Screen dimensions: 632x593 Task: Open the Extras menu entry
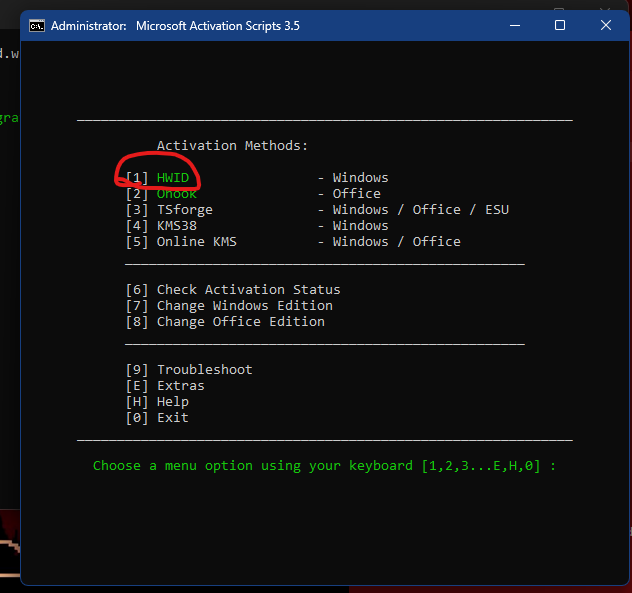click(165, 386)
